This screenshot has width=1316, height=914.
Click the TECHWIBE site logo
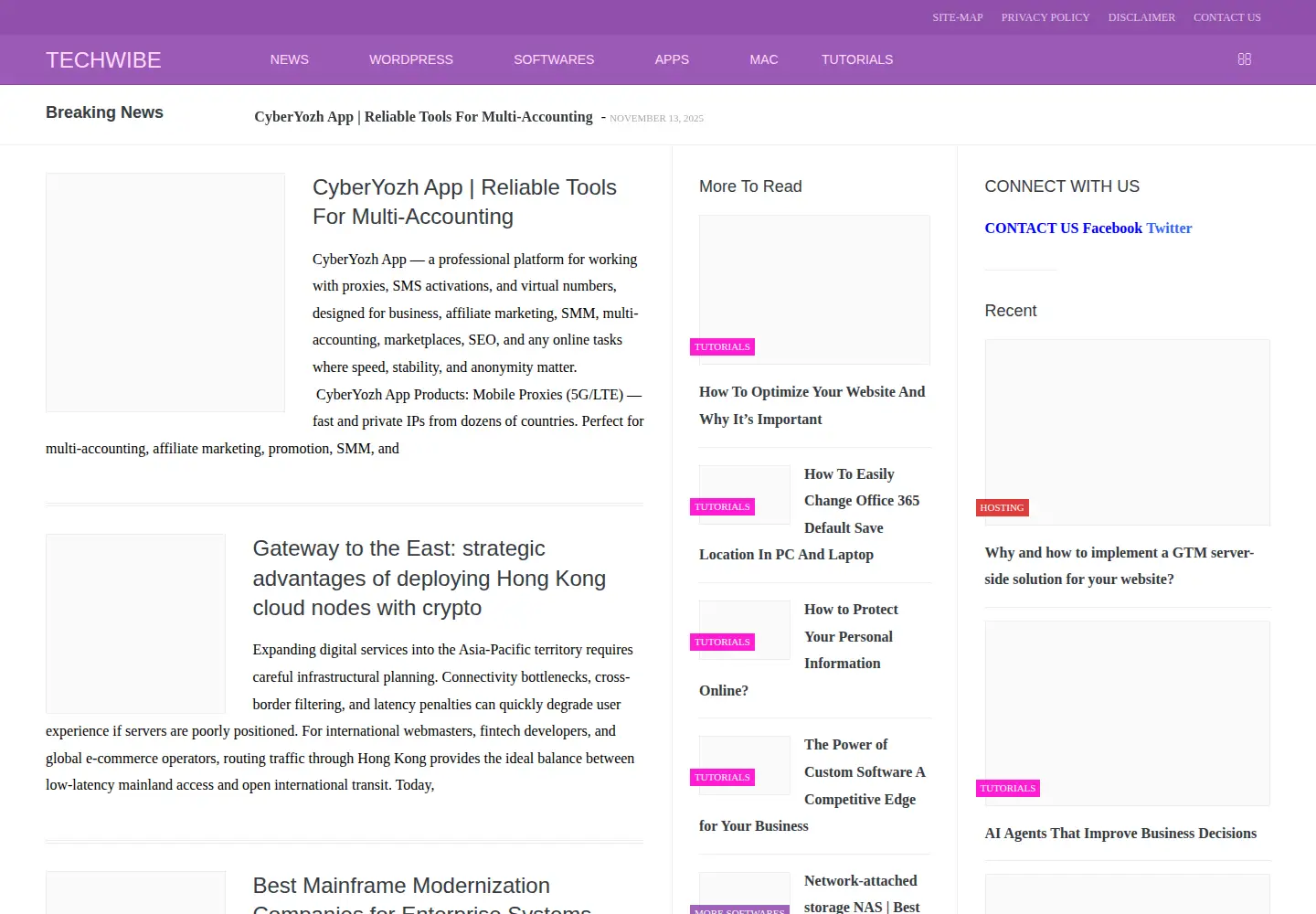(103, 60)
